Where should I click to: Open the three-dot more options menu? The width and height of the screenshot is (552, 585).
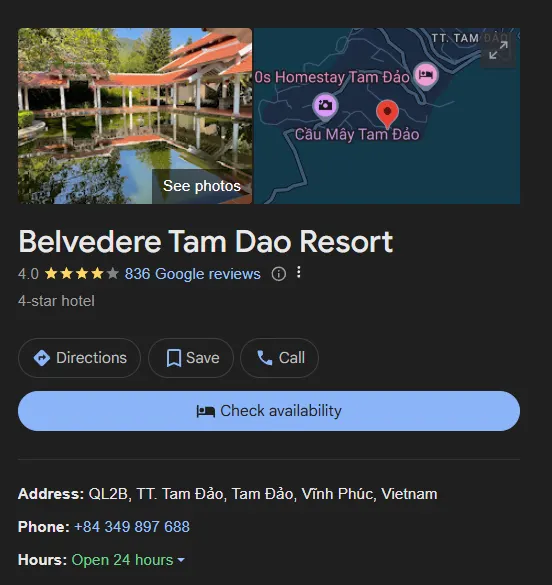point(298,272)
